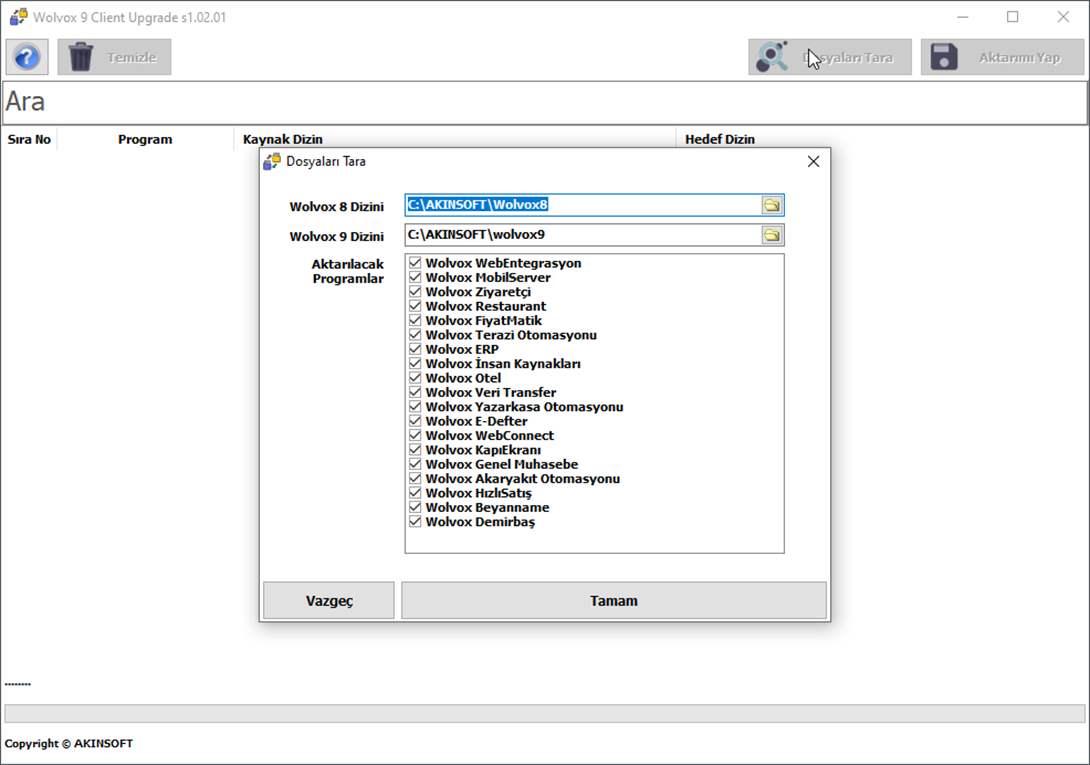
Task: Toggle the Wolvox Akaryakıt Otomasyonu checkbox
Action: click(x=415, y=478)
